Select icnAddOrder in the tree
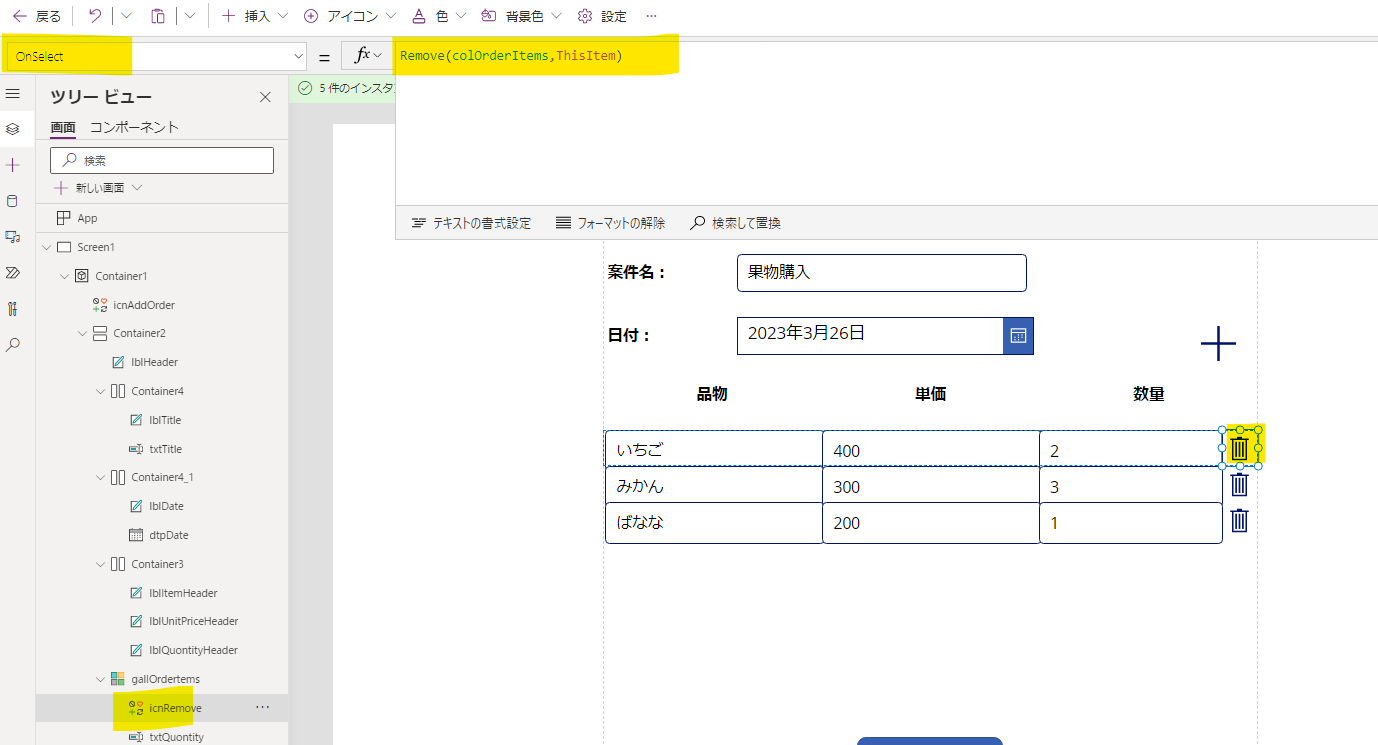Viewport: 1378px width, 745px height. pos(144,305)
